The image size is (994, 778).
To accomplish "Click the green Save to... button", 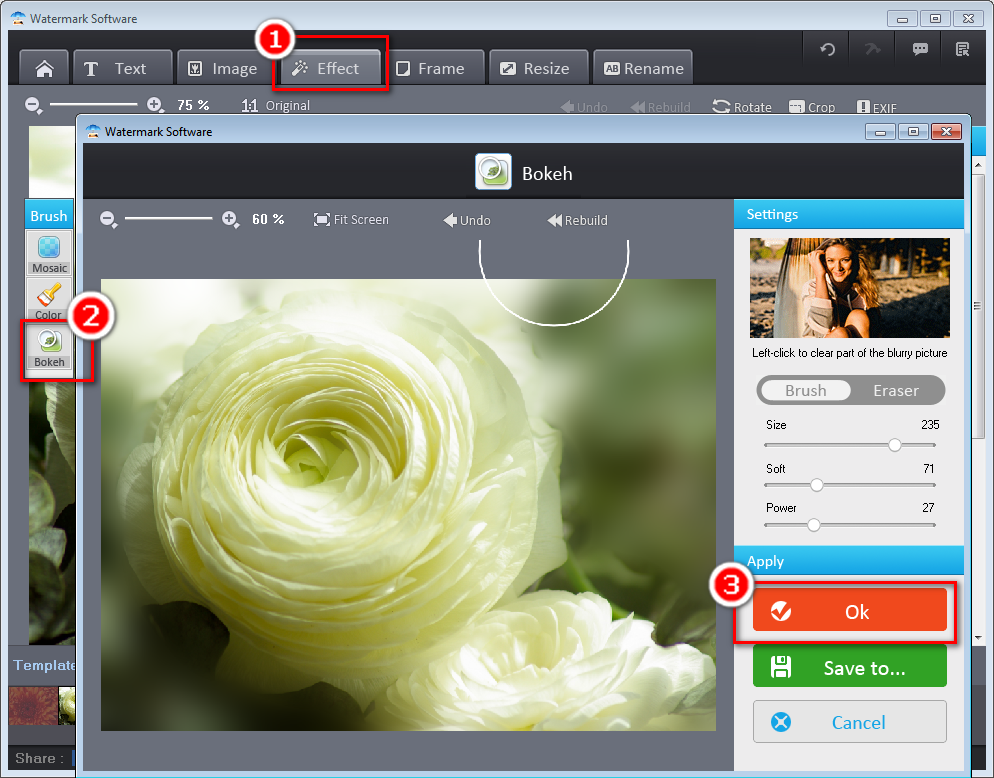I will [x=849, y=667].
